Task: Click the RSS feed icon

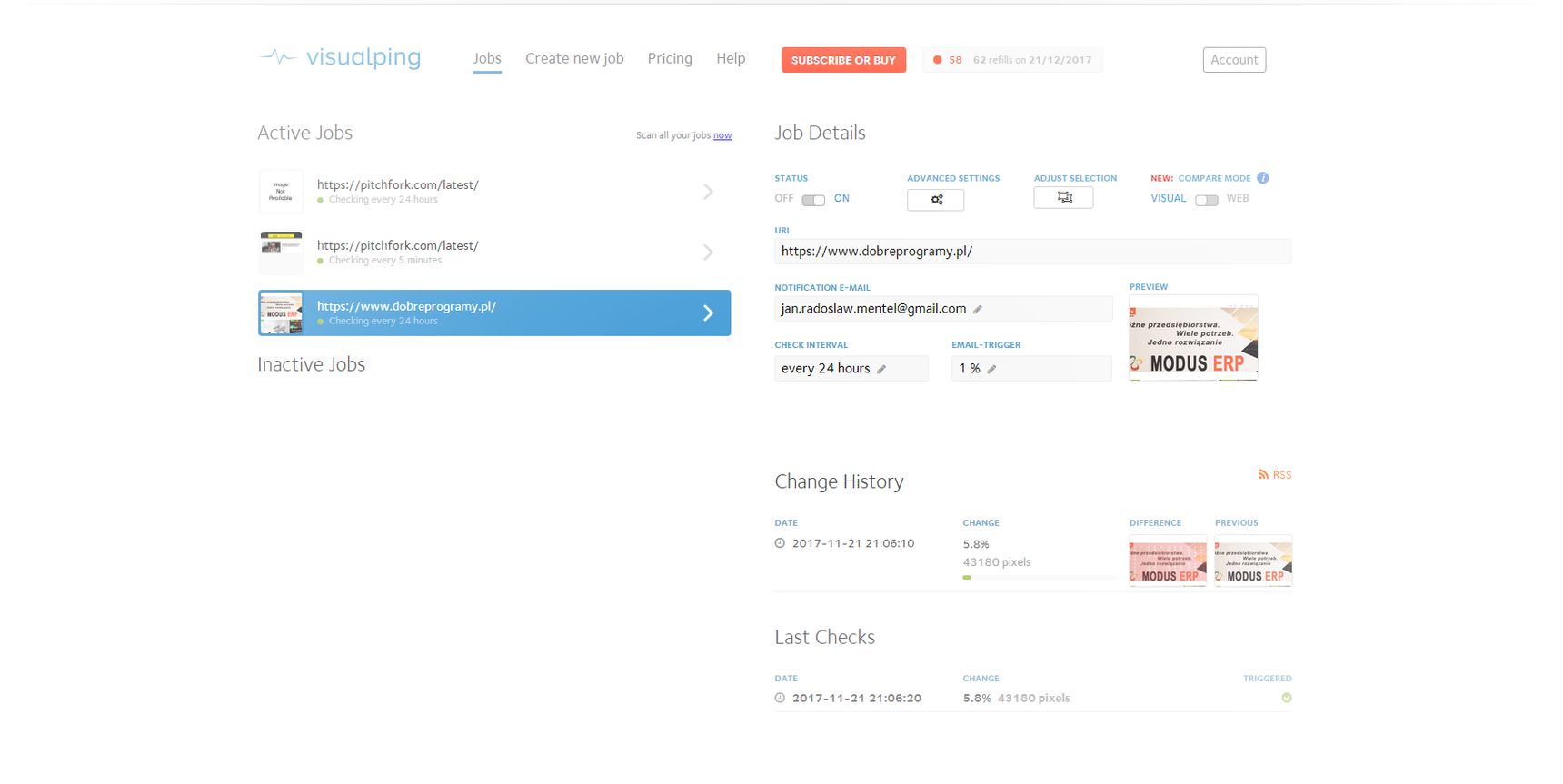Action: (x=1263, y=474)
